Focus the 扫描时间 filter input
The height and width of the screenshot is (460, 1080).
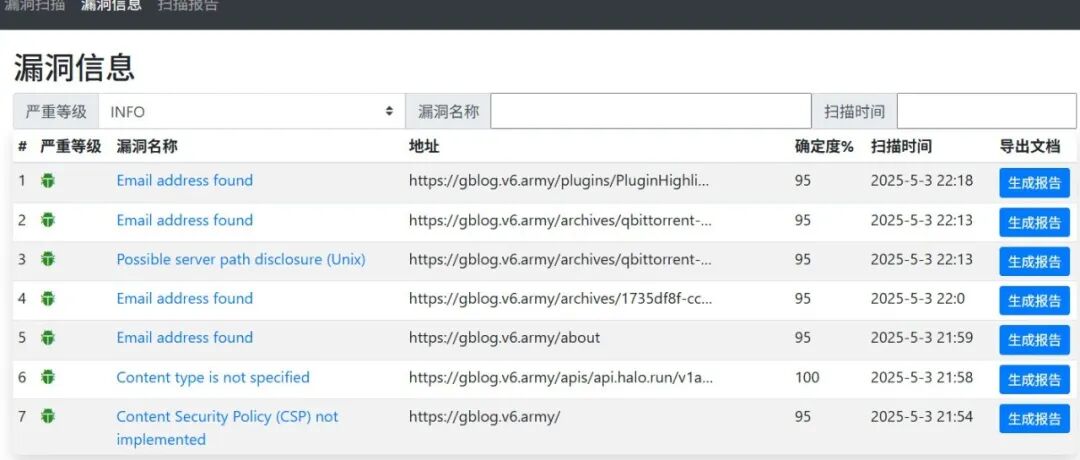pos(986,111)
